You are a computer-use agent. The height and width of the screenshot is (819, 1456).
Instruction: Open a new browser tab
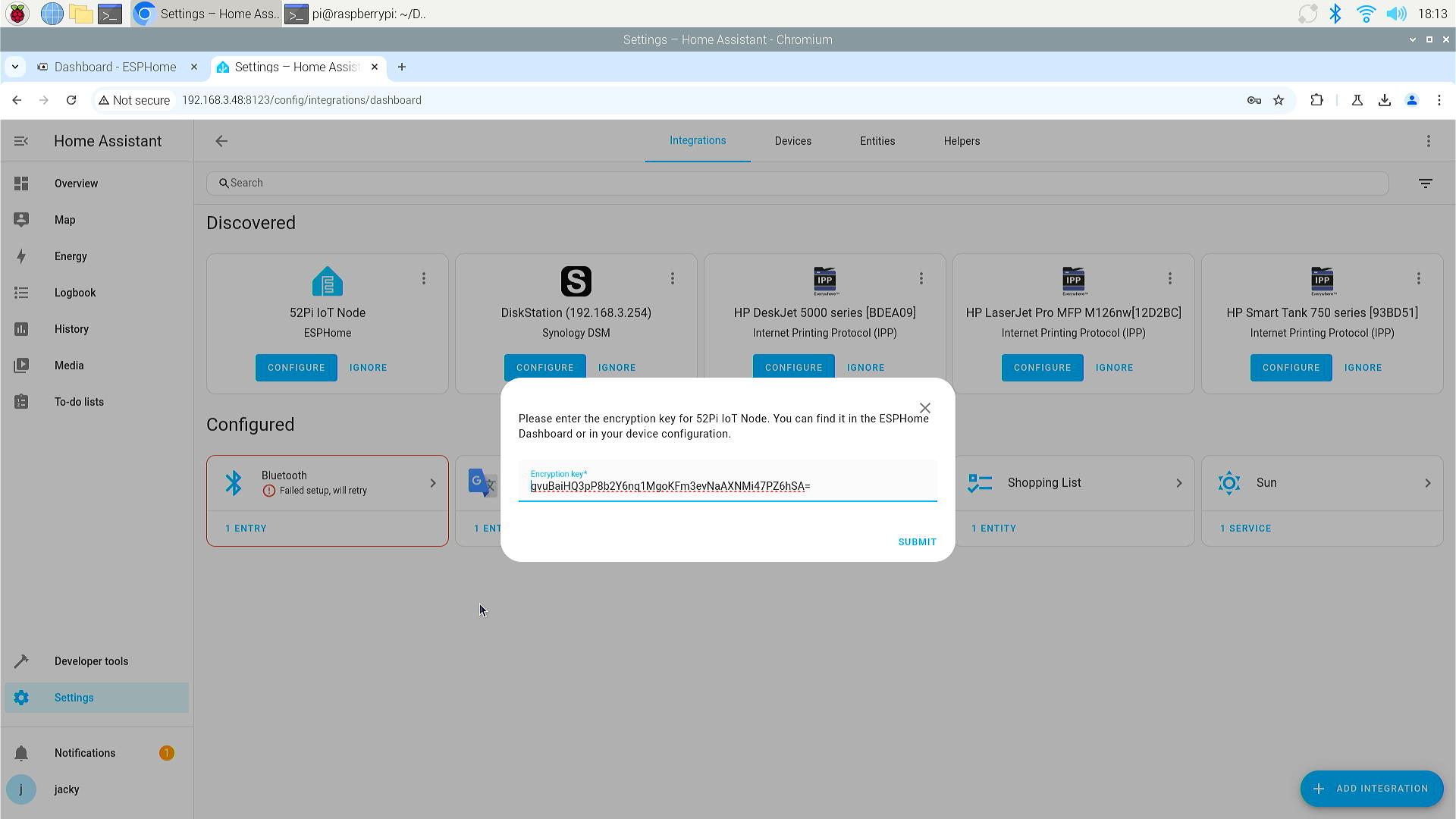pyautogui.click(x=402, y=67)
